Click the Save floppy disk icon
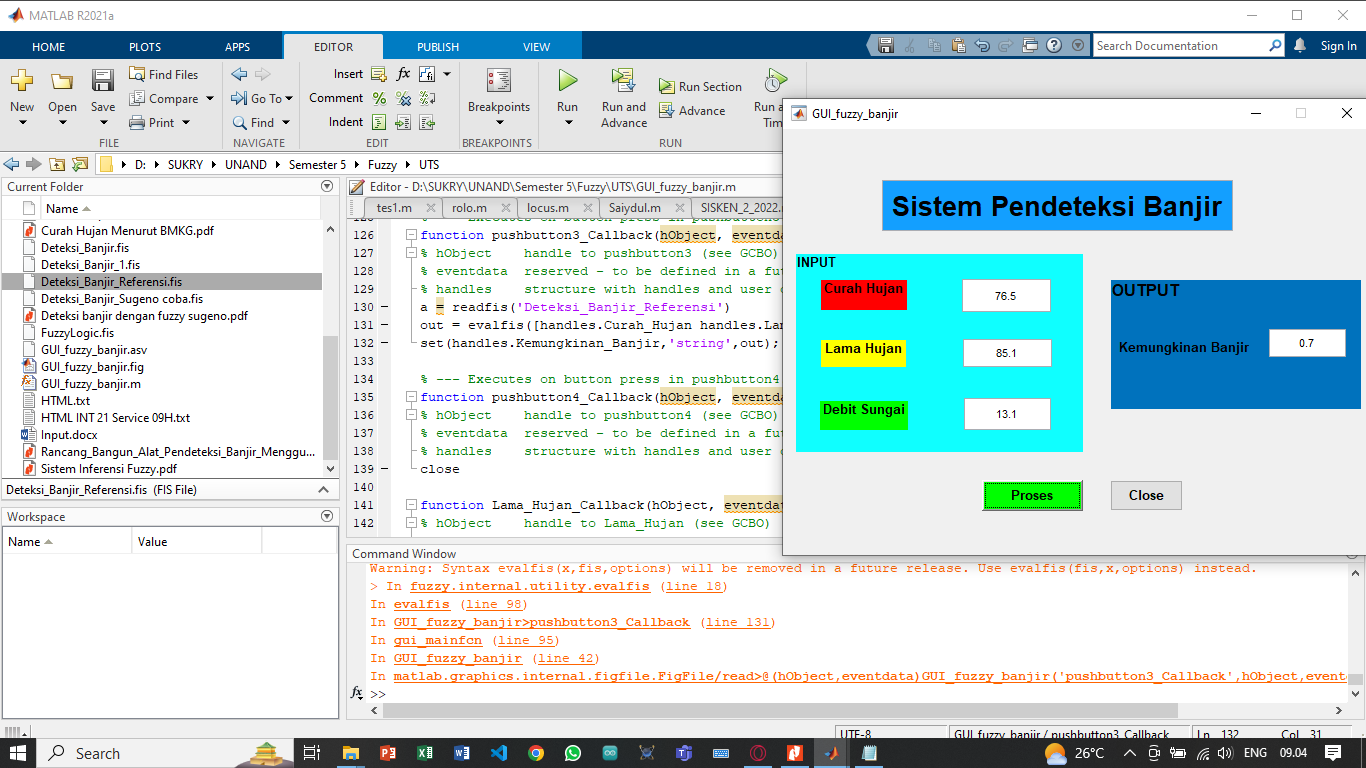Screen dimensions: 1366x768 [103, 81]
